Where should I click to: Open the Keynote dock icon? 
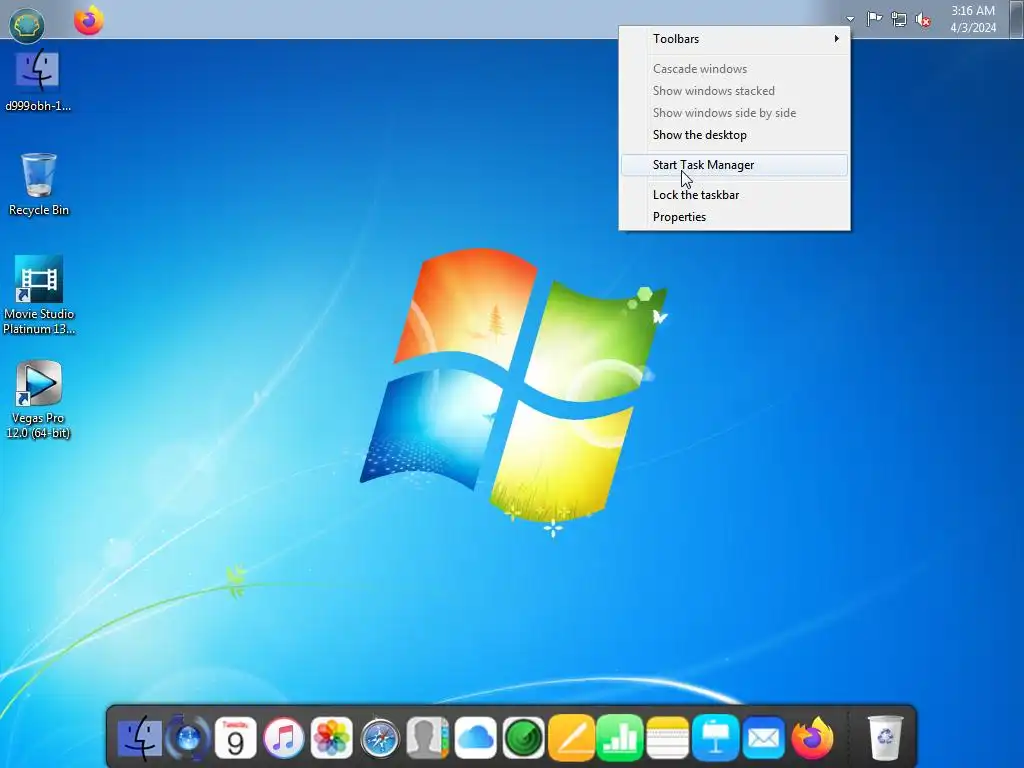click(x=716, y=739)
